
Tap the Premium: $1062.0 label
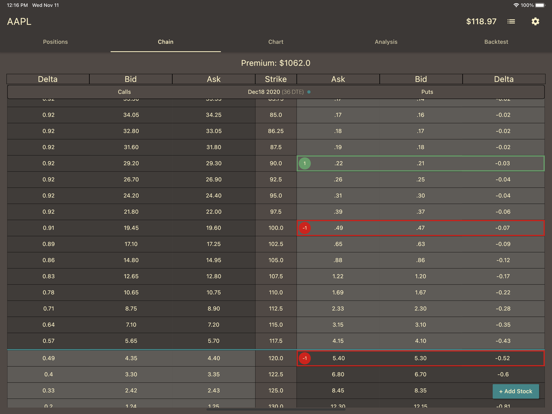pyautogui.click(x=276, y=63)
